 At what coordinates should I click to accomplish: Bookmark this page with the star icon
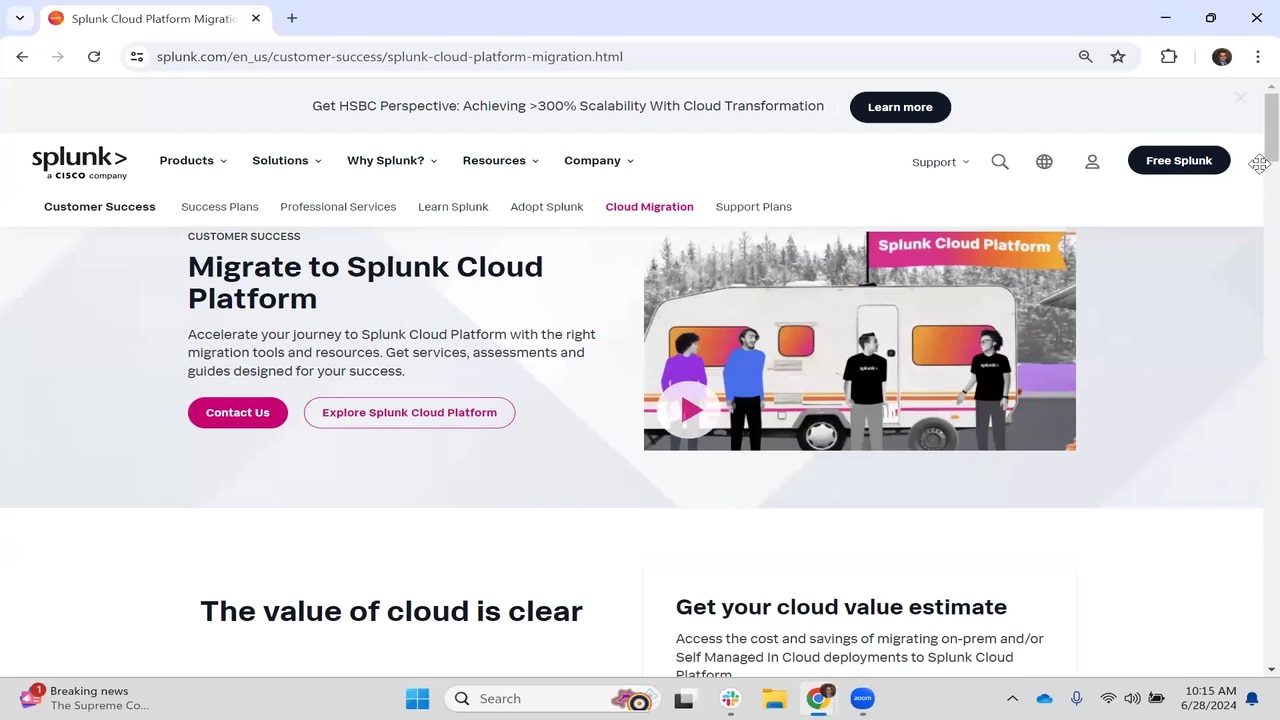coord(1118,57)
